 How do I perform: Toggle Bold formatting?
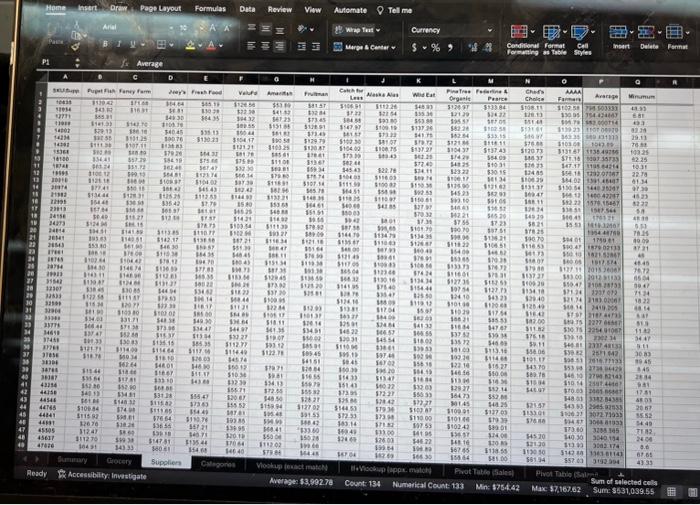pyautogui.click(x=105, y=44)
